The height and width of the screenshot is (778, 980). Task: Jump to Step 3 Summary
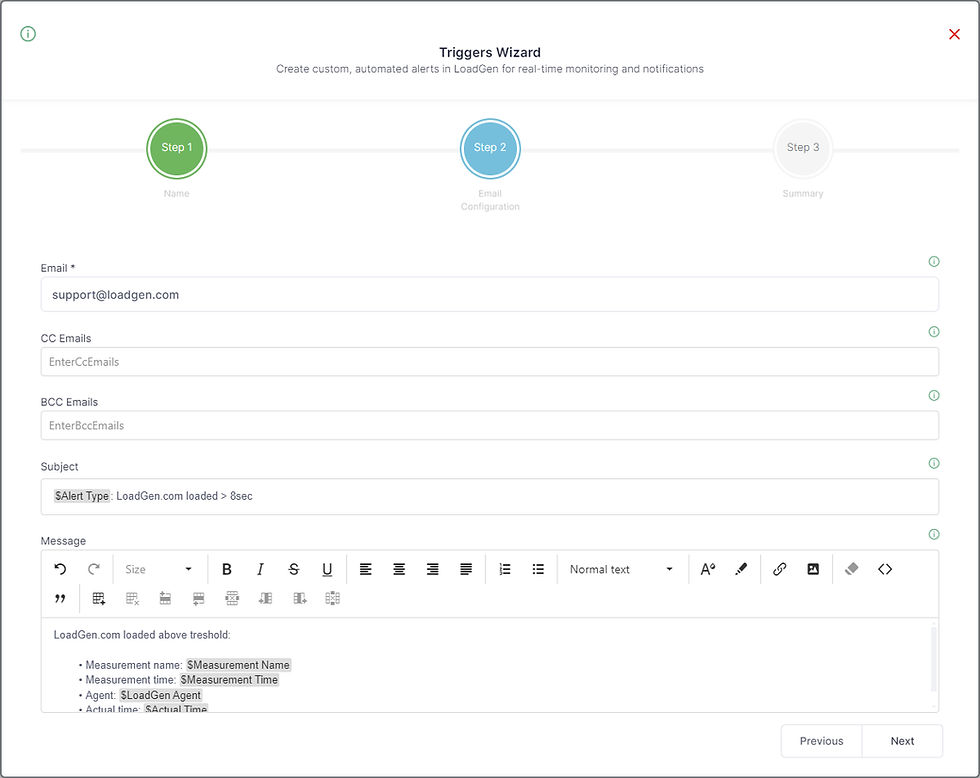tap(803, 147)
